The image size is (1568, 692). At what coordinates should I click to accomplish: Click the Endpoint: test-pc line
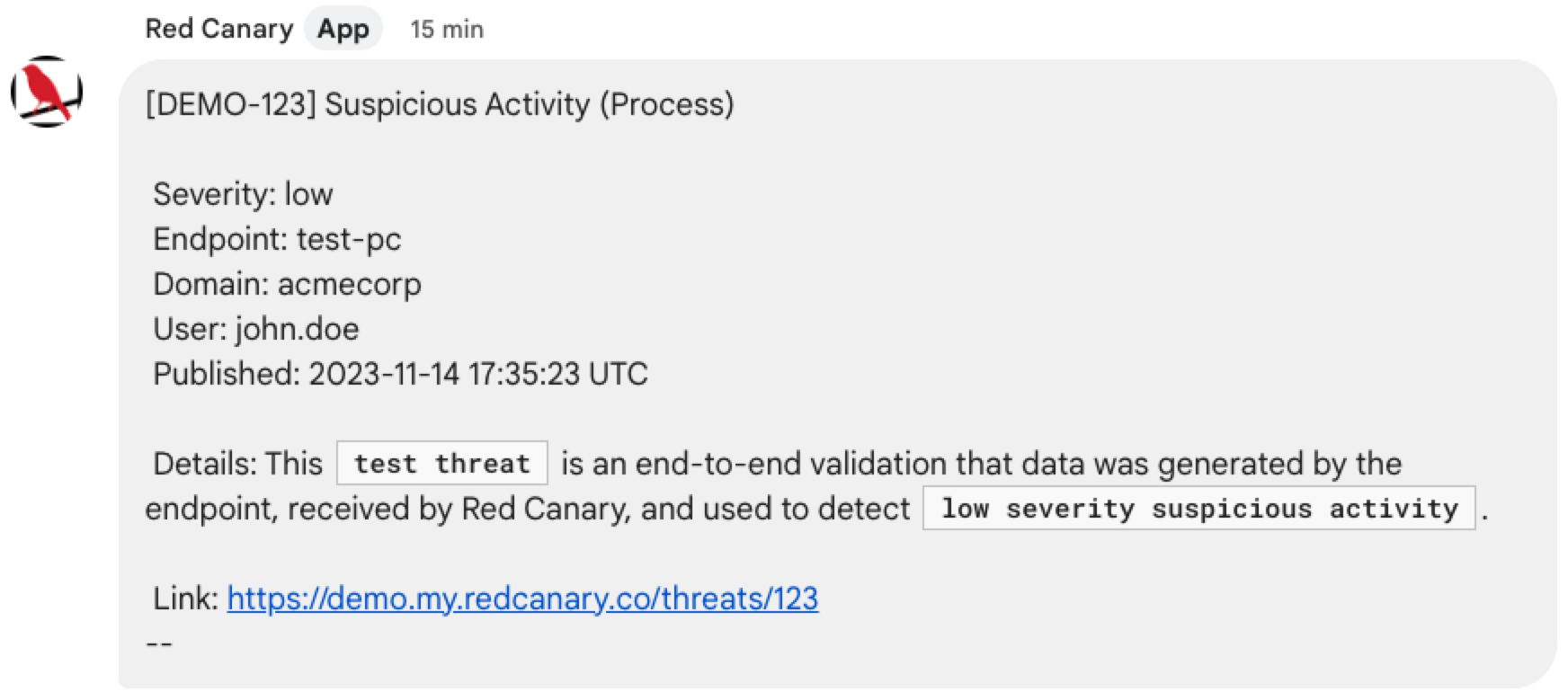pos(277,239)
